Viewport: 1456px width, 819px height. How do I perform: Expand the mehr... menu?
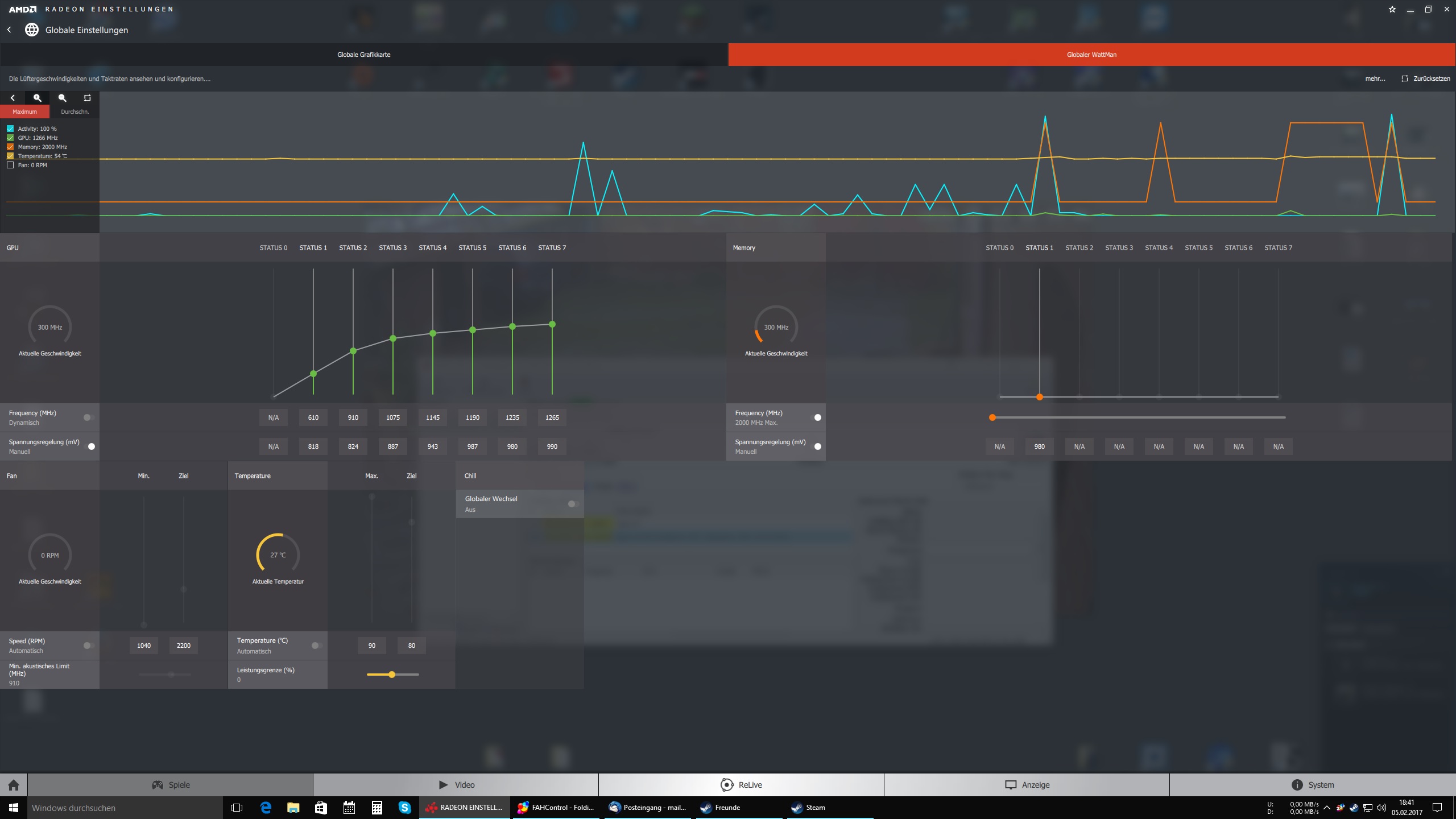pos(1375,78)
